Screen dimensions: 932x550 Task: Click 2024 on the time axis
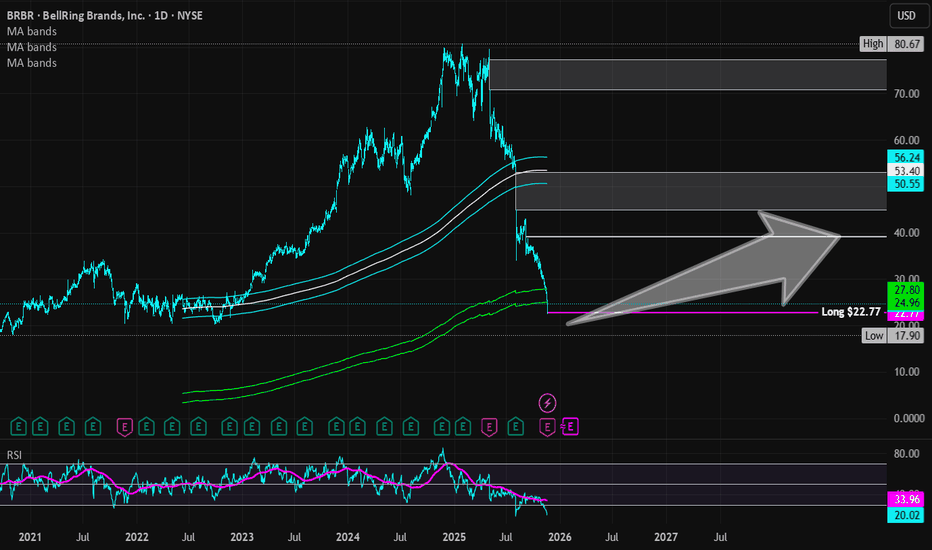(x=348, y=537)
